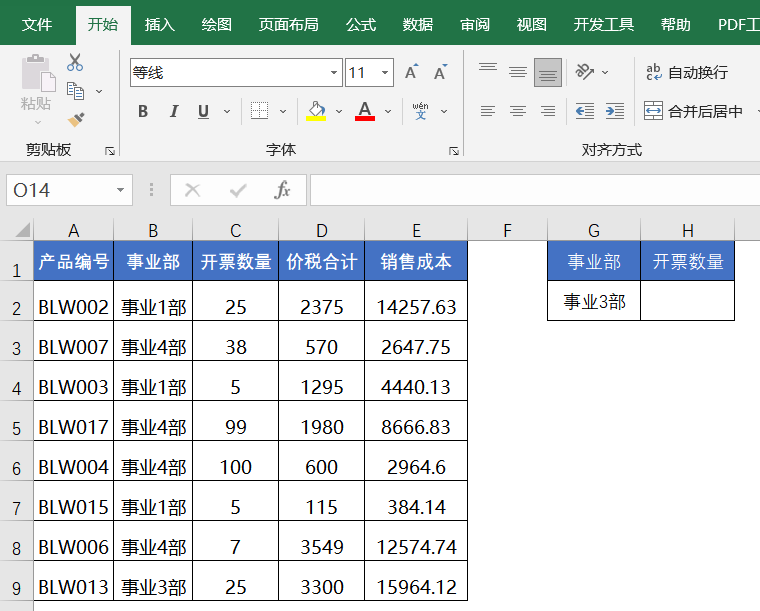Screen dimensions: 760x611
Task: Click the Cut scissors icon
Action: (x=75, y=63)
